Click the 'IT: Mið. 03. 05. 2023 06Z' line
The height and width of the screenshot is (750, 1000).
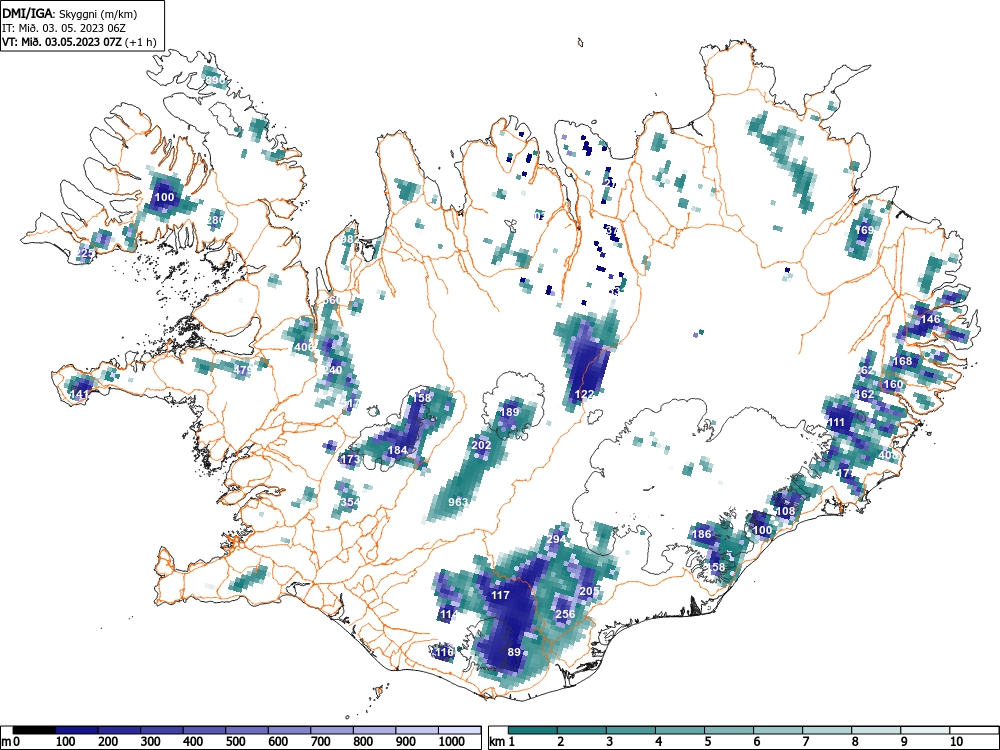coord(62,28)
